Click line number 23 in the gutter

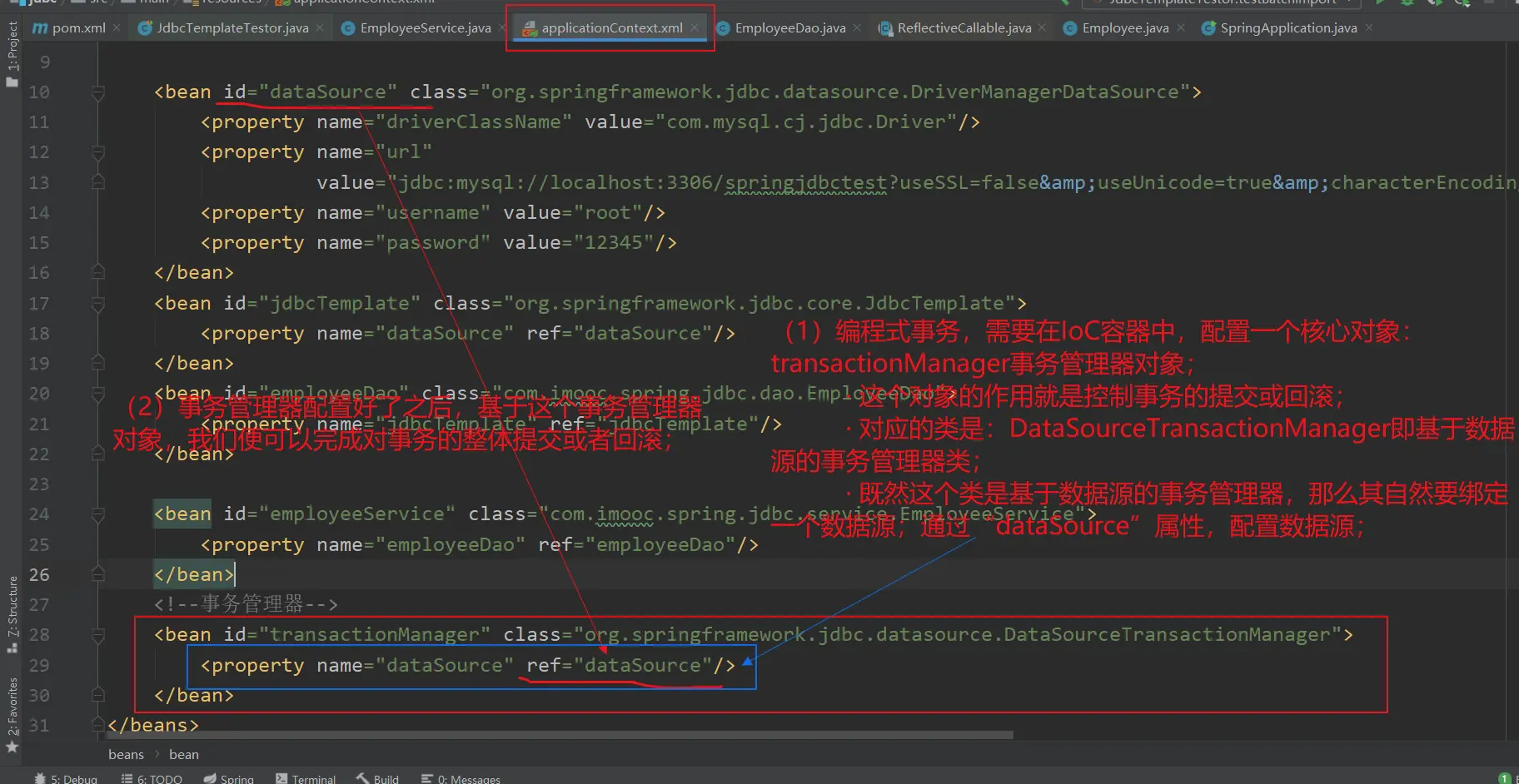pyautogui.click(x=39, y=484)
